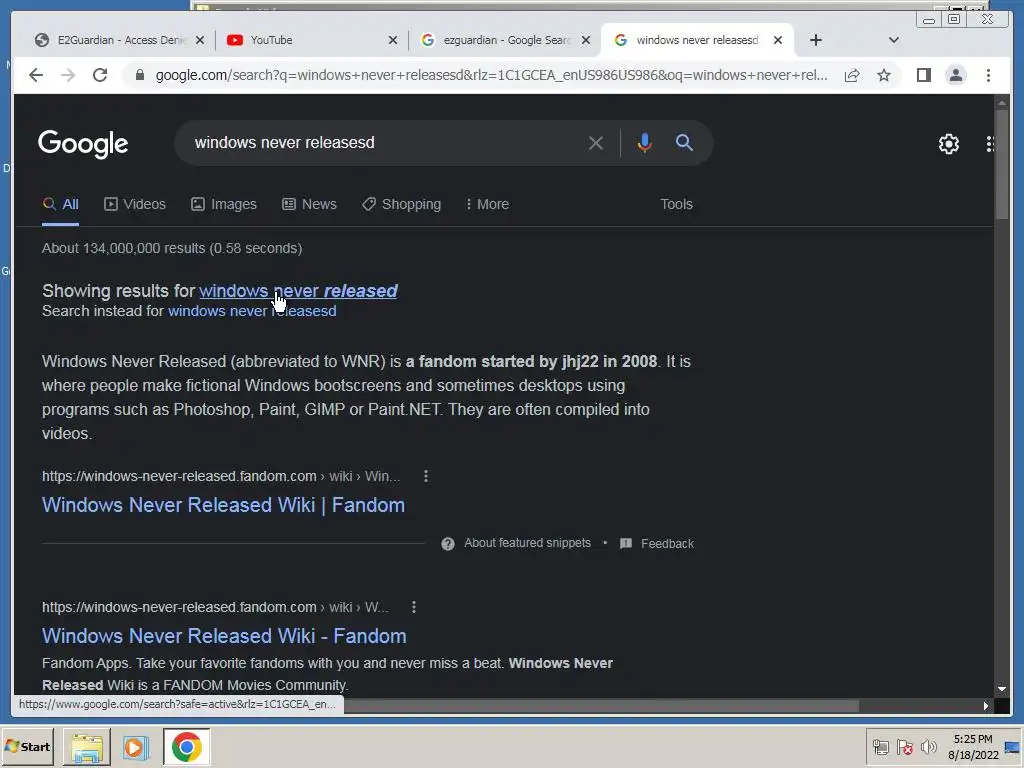
Task: Click the vertical scrollbar down arrow
Action: (1002, 688)
